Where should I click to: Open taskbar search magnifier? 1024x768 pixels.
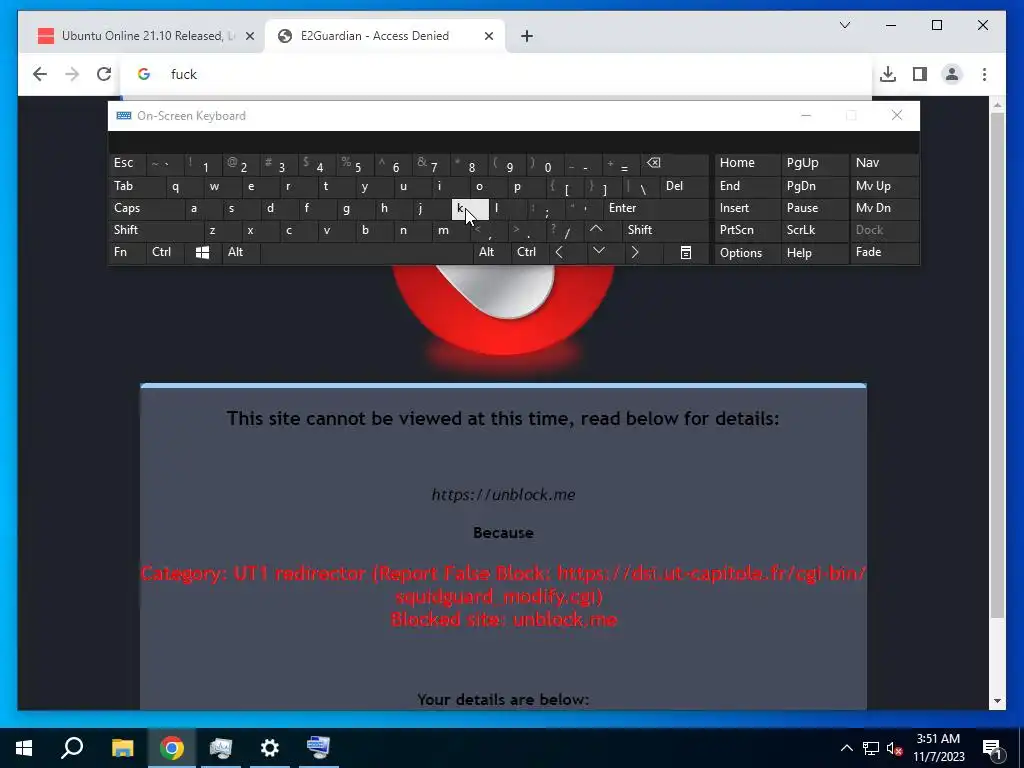tap(72, 748)
